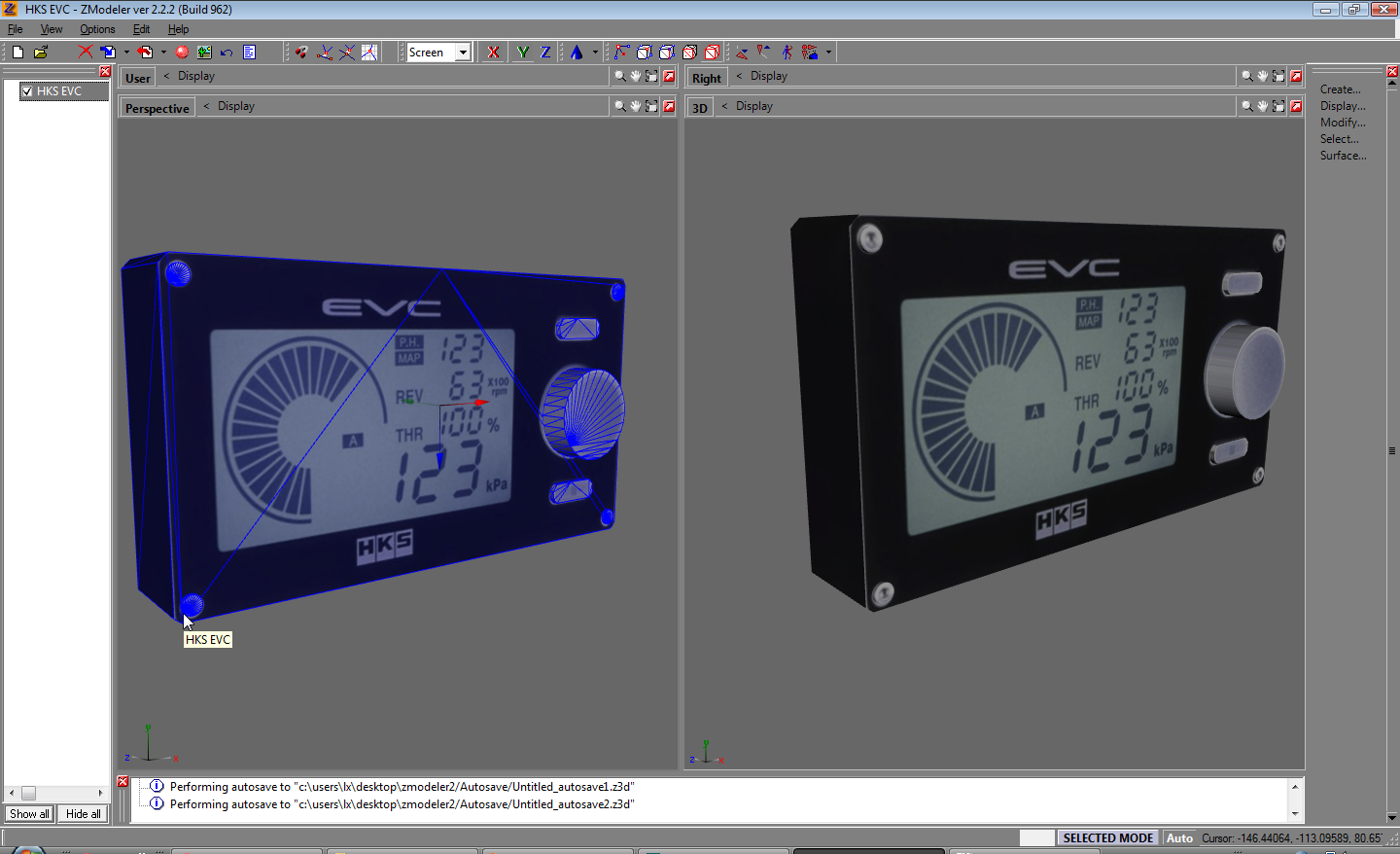Click the fit-to-view icon in Right viewport
The height and width of the screenshot is (854, 1400).
click(1278, 76)
